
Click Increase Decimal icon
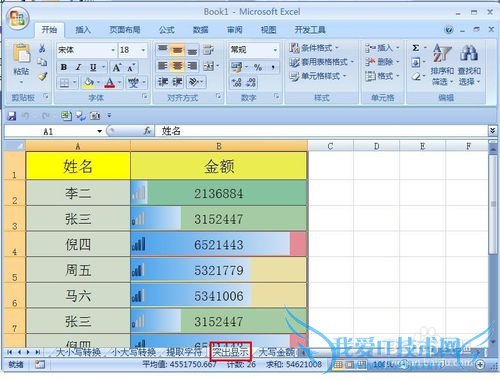click(237, 83)
